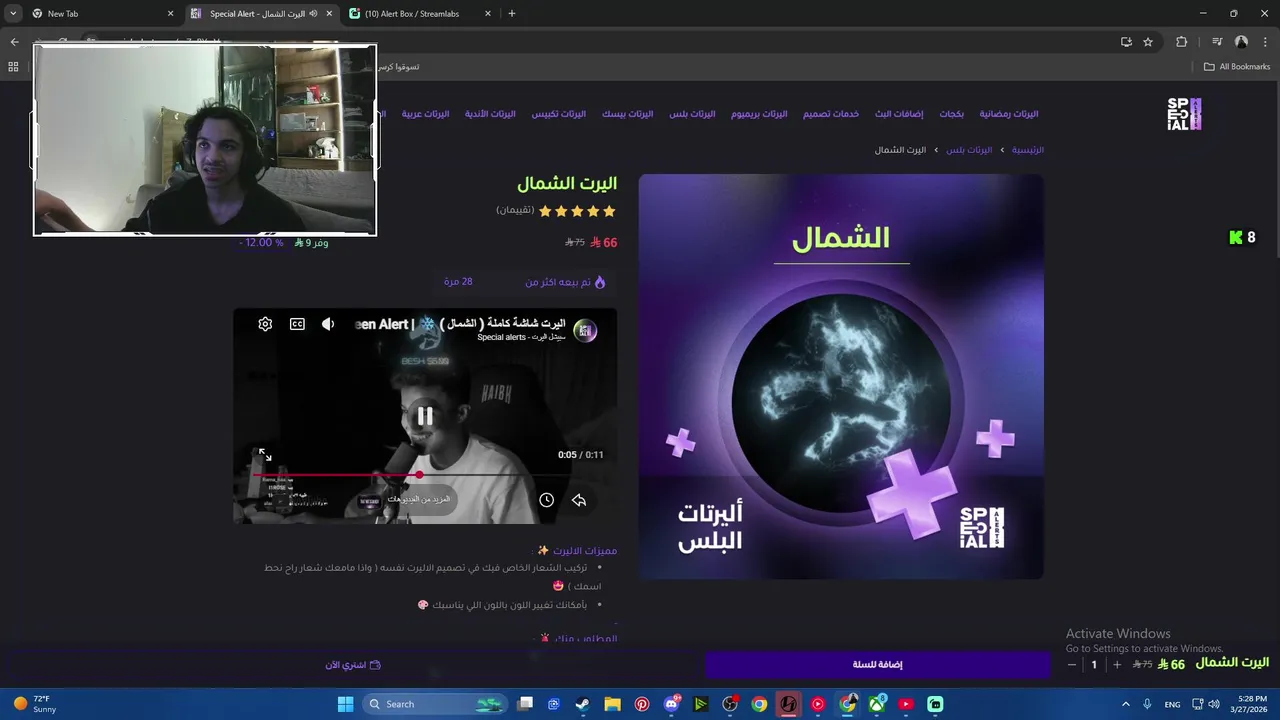The width and height of the screenshot is (1280, 720).
Task: Click the video progress bar playhead
Action: click(x=419, y=475)
